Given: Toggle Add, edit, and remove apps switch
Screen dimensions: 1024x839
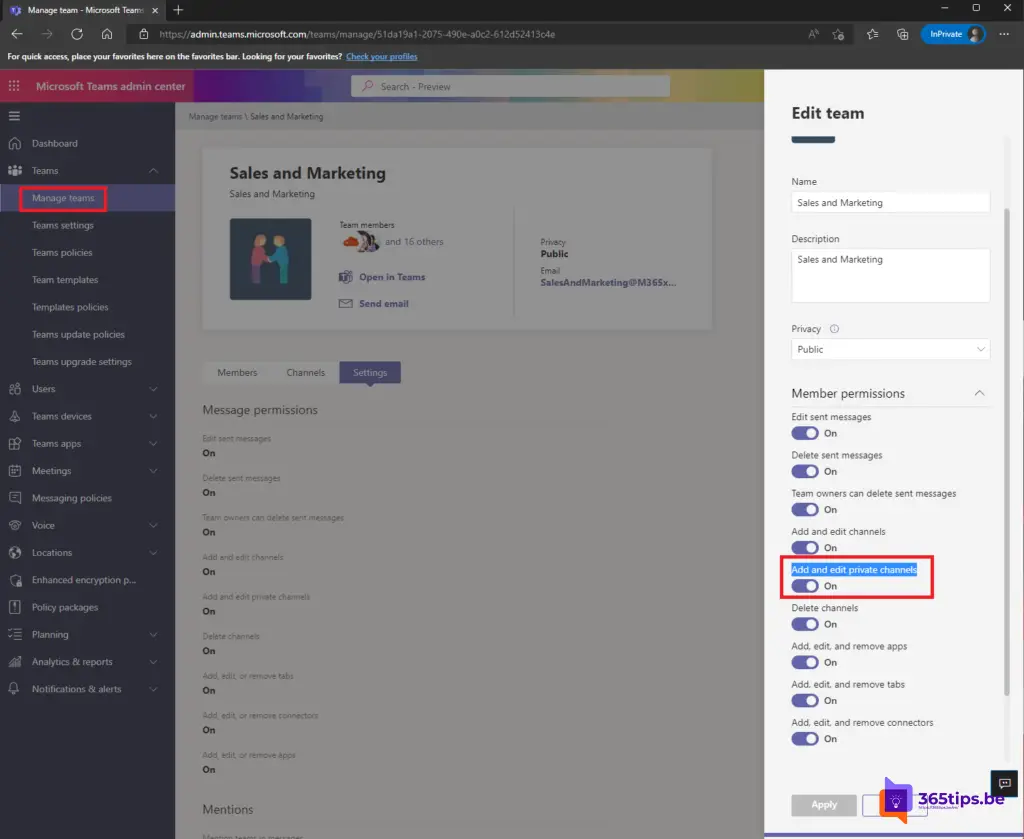Looking at the screenshot, I should click(805, 662).
